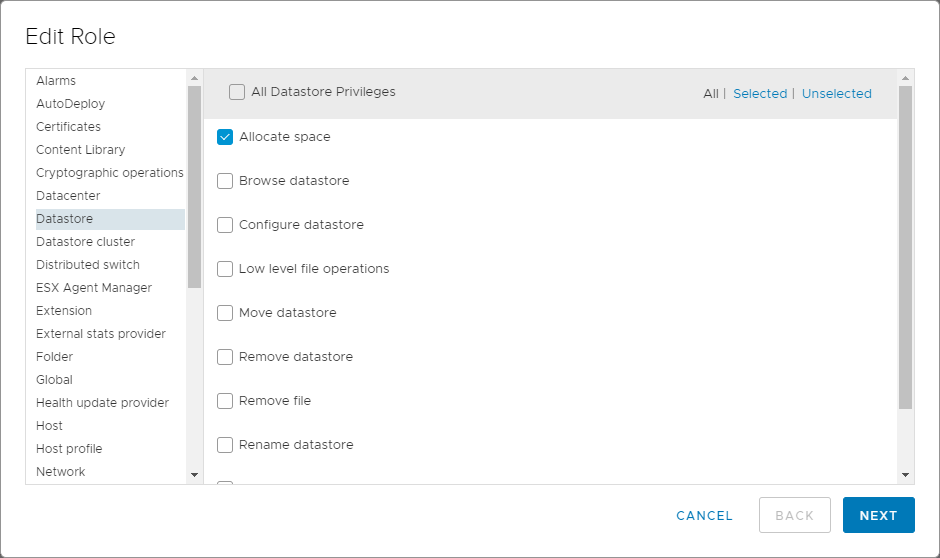The width and height of the screenshot is (940, 558).
Task: Open the Alarms privilege category
Action: 56,81
